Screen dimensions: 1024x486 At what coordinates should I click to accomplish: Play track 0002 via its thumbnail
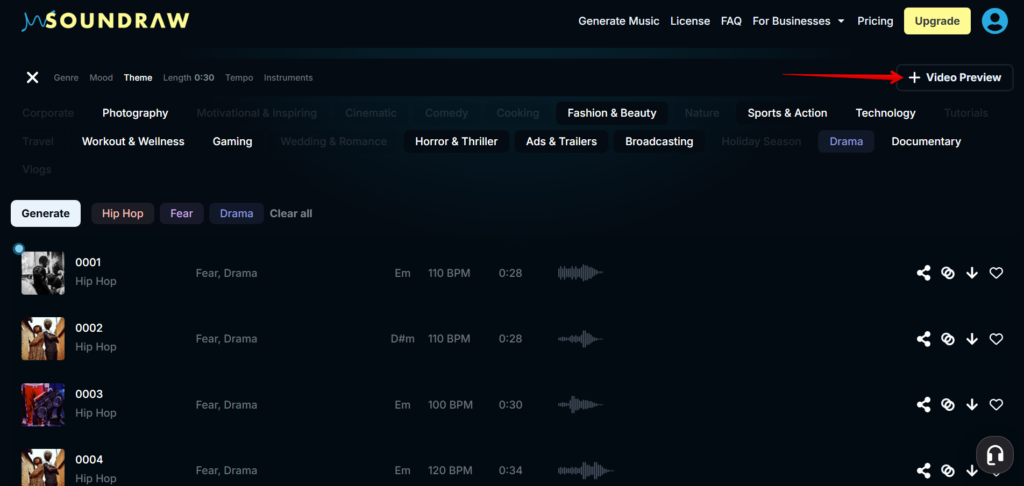click(x=43, y=339)
